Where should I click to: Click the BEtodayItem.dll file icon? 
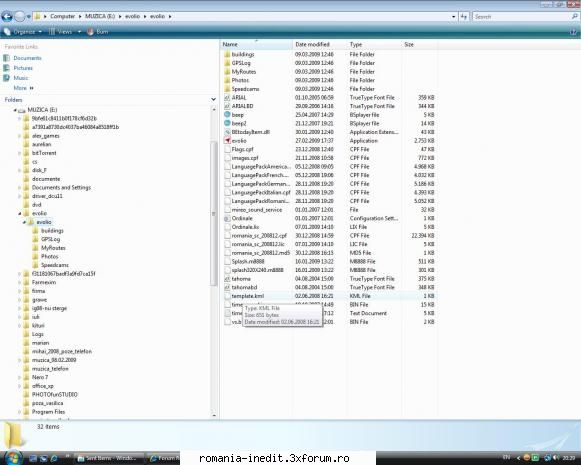228,132
